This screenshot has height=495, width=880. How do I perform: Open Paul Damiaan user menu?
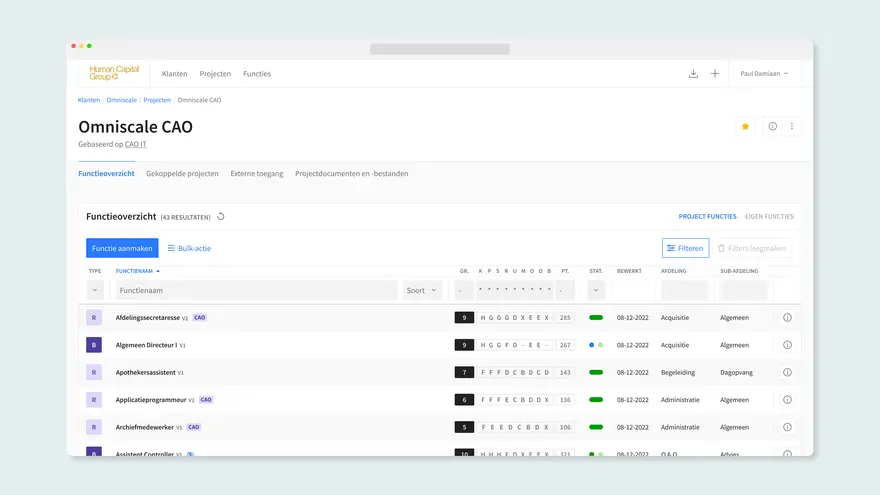[x=764, y=74]
